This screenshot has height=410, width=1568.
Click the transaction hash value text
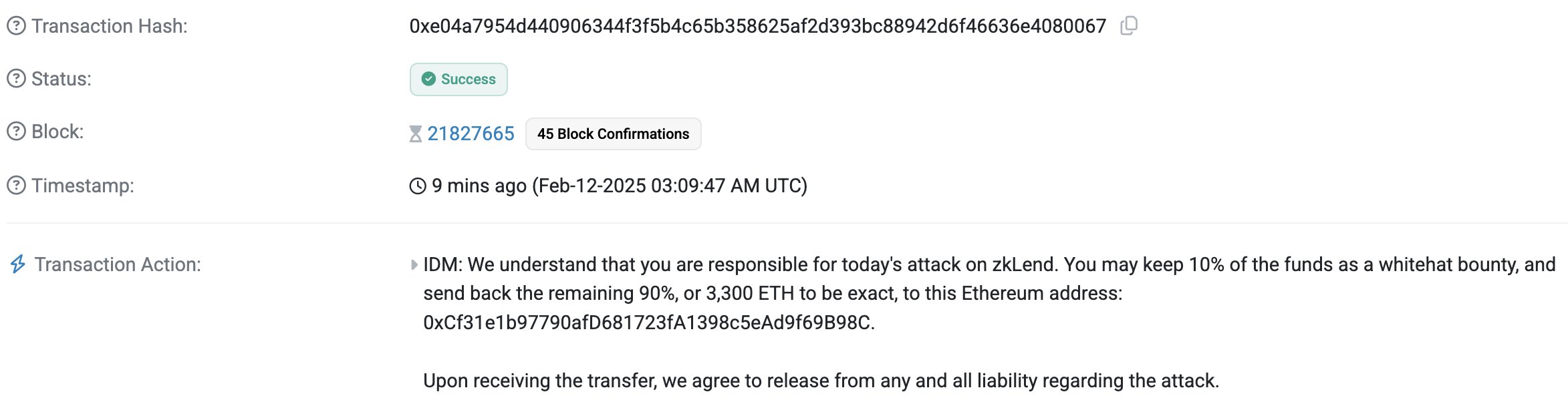coord(757,26)
